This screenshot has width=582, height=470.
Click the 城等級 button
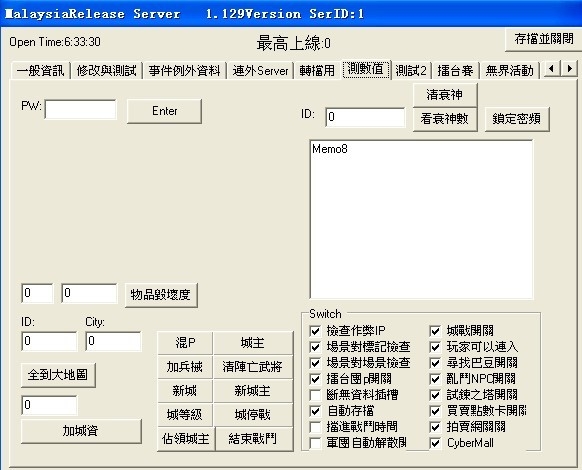185,415
